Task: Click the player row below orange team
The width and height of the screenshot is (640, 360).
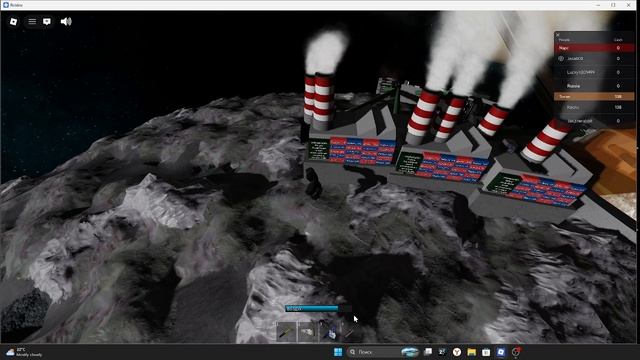Action: 594,107
